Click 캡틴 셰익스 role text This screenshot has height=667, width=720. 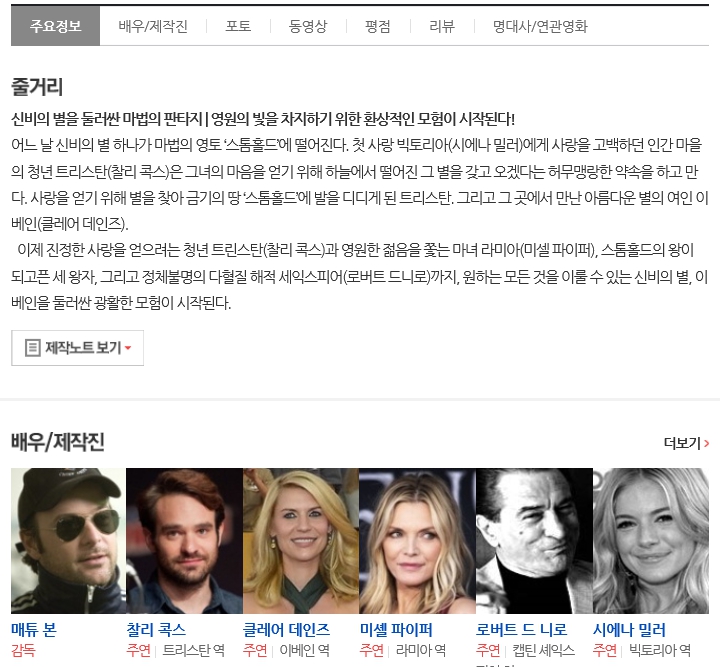pos(543,650)
